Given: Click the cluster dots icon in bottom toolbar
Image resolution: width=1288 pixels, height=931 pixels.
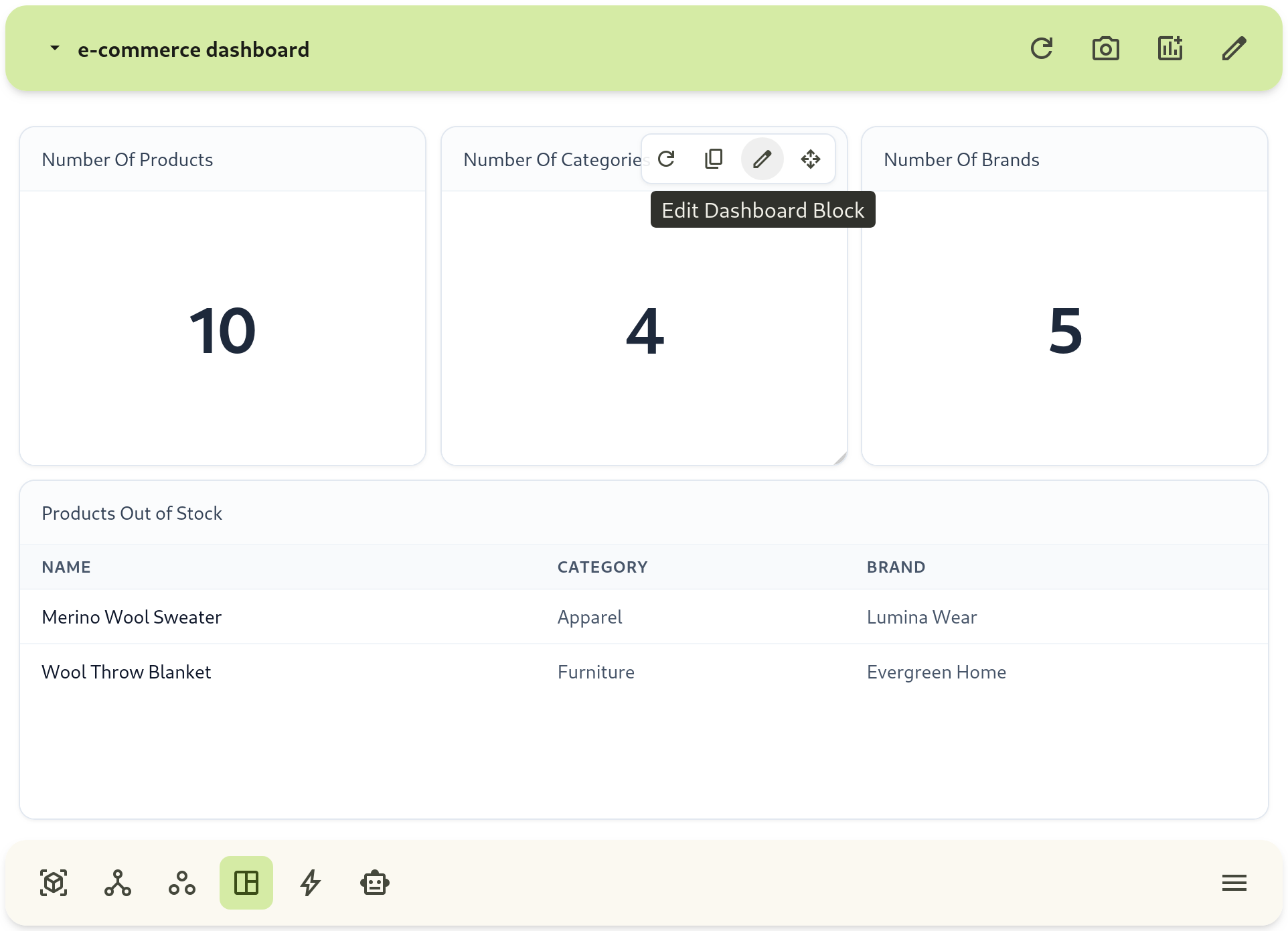Looking at the screenshot, I should click(x=182, y=883).
